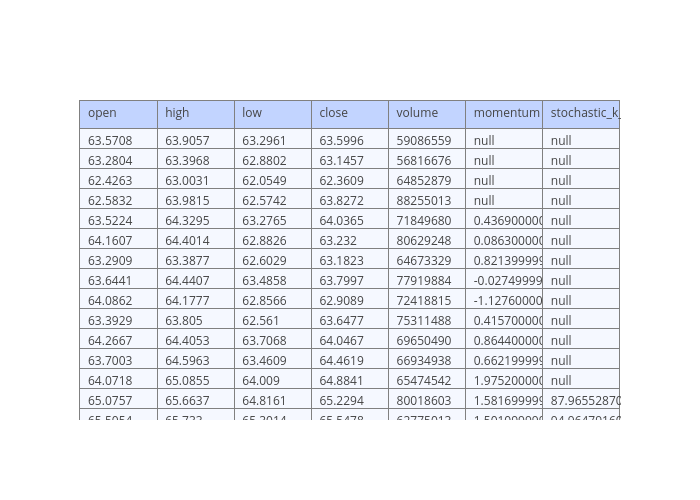The height and width of the screenshot is (500, 700).
Task: Click the close value 62.3609 cell
Action: [349, 181]
